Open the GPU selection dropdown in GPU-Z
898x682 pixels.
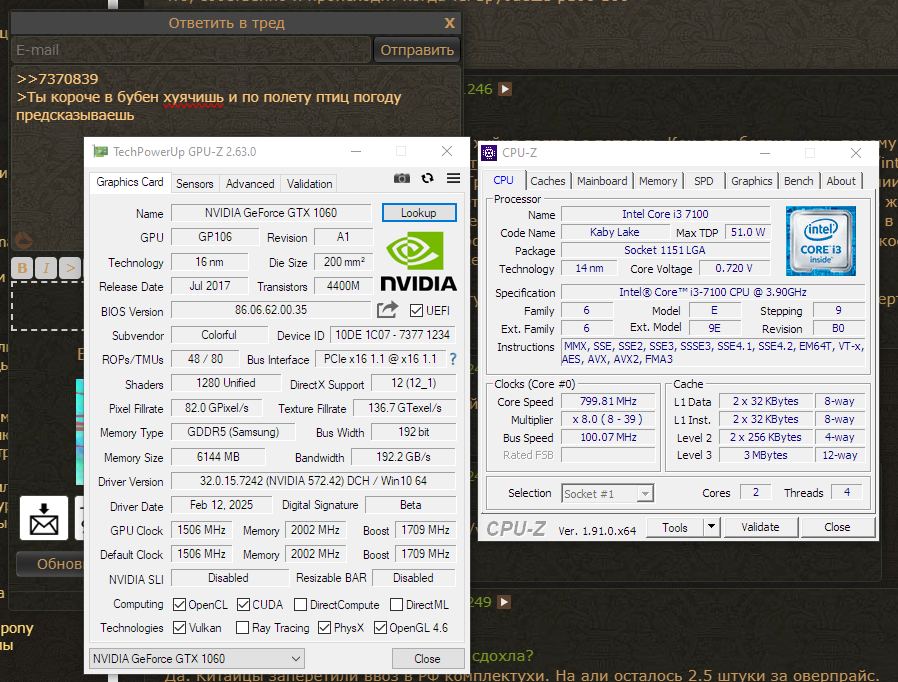coord(196,659)
